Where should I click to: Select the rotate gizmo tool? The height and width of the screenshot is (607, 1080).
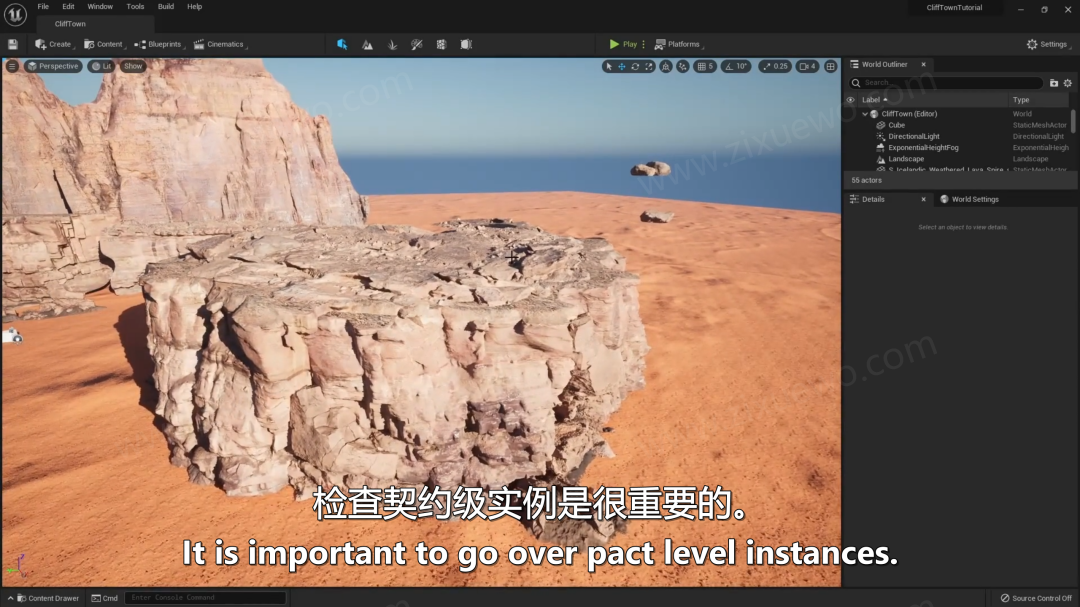(635, 66)
